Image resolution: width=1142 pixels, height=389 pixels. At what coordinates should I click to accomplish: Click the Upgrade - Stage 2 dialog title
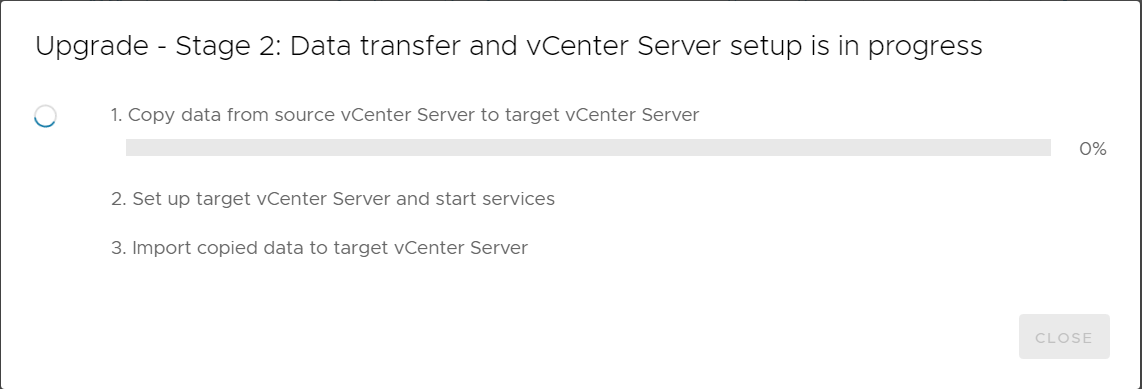(x=508, y=47)
